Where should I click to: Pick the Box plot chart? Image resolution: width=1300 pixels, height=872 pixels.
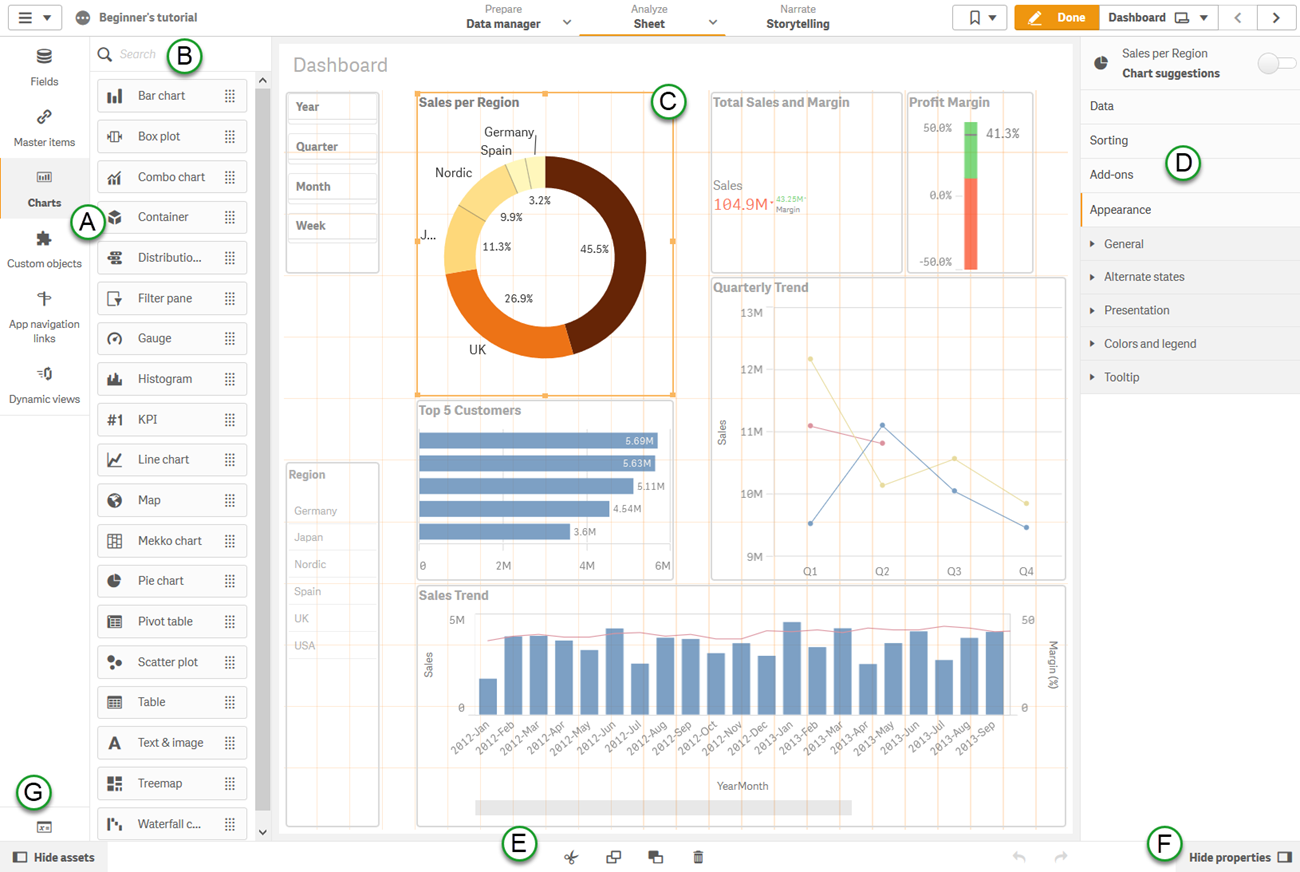[x=172, y=136]
